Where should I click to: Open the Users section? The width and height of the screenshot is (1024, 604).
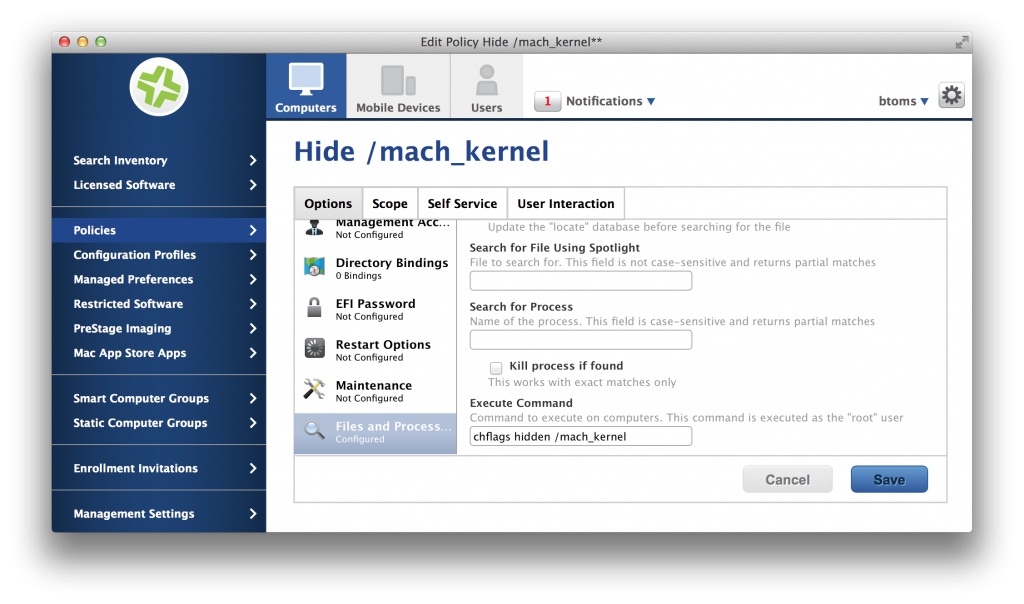pos(486,85)
